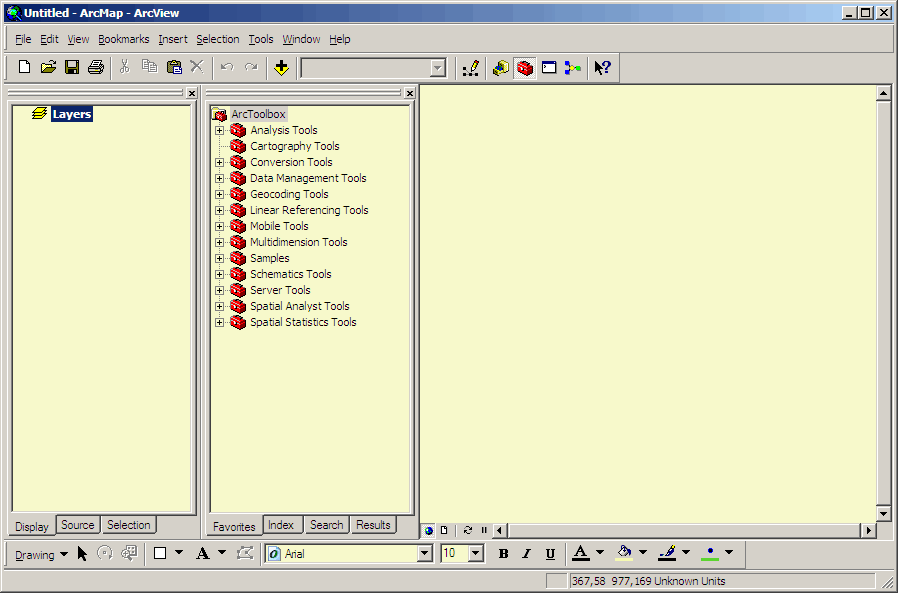Open the ModelBuilder window

click(573, 68)
